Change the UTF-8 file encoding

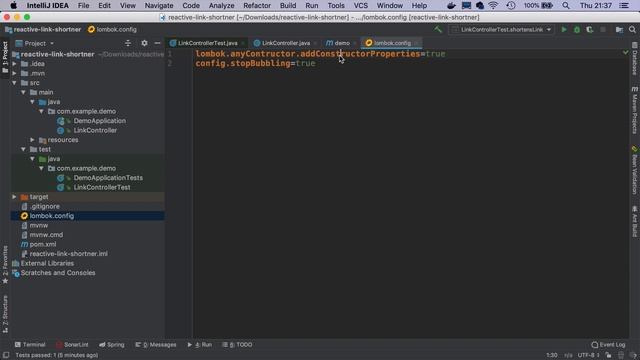(588, 355)
